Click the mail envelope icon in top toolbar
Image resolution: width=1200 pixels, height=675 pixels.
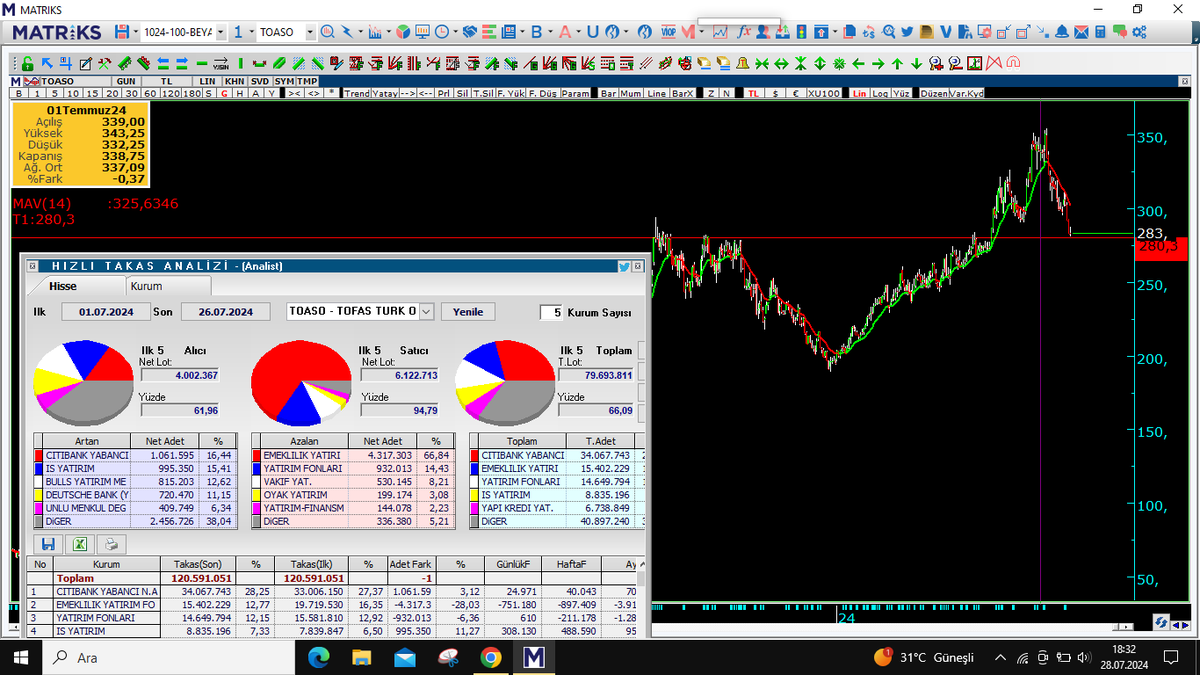tap(1081, 32)
